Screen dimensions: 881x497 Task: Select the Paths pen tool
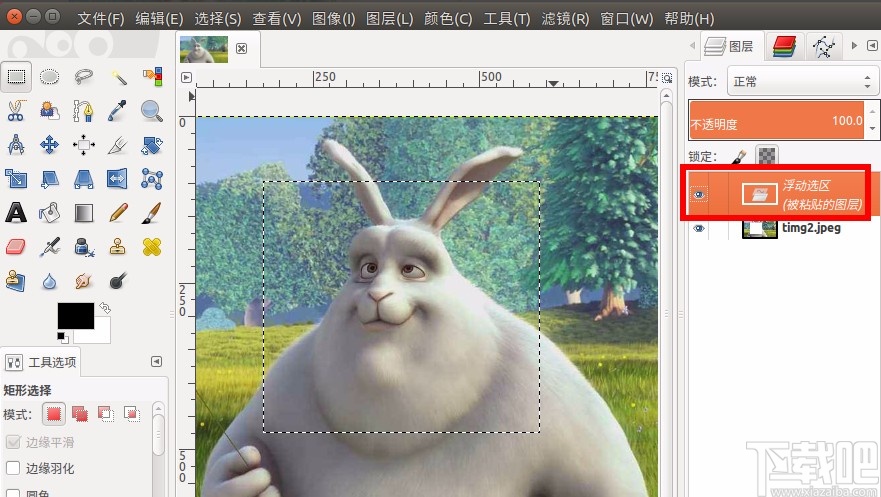coord(84,111)
